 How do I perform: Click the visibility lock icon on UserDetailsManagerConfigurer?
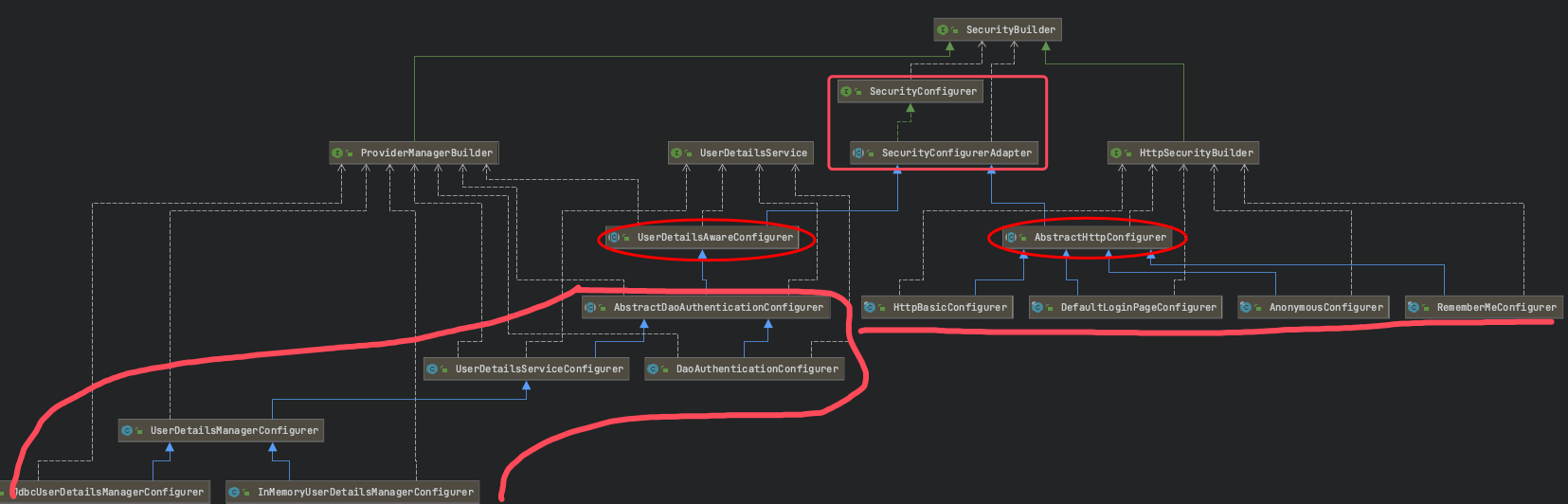coord(139,432)
